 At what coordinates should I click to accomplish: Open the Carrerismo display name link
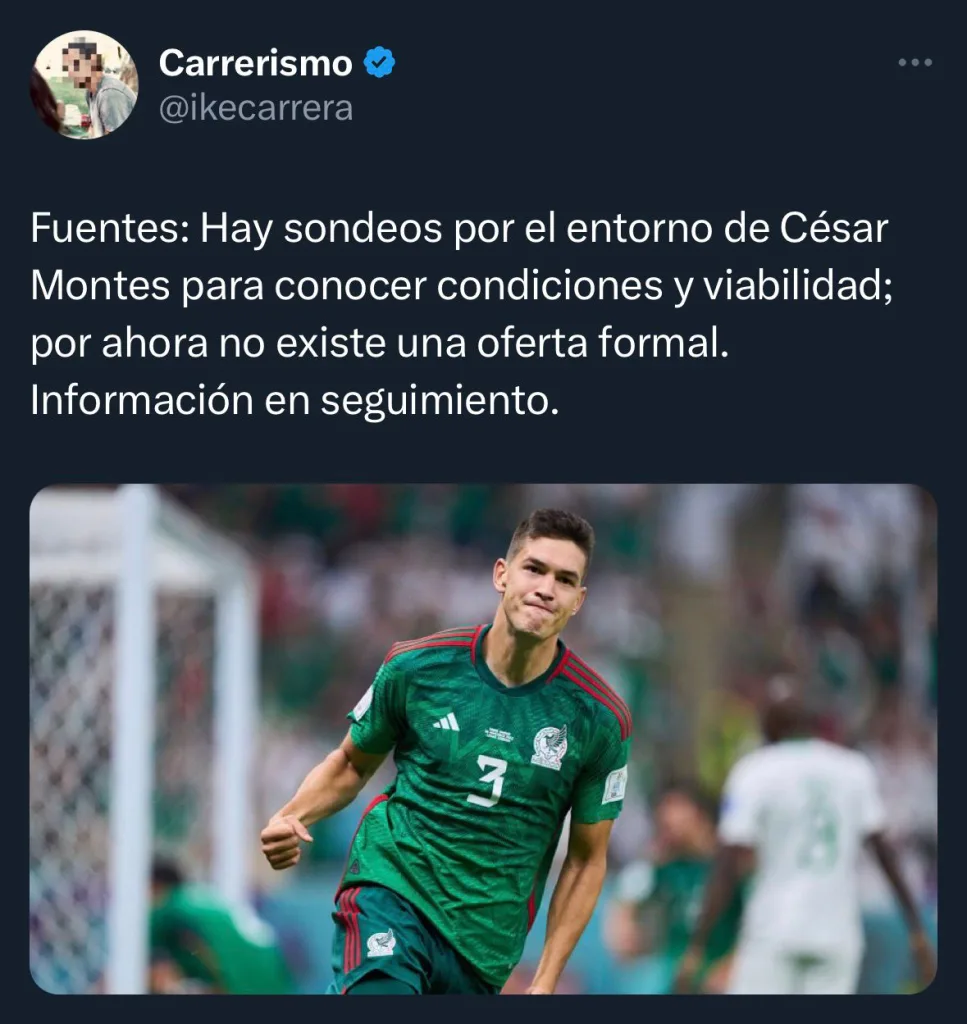coord(255,63)
